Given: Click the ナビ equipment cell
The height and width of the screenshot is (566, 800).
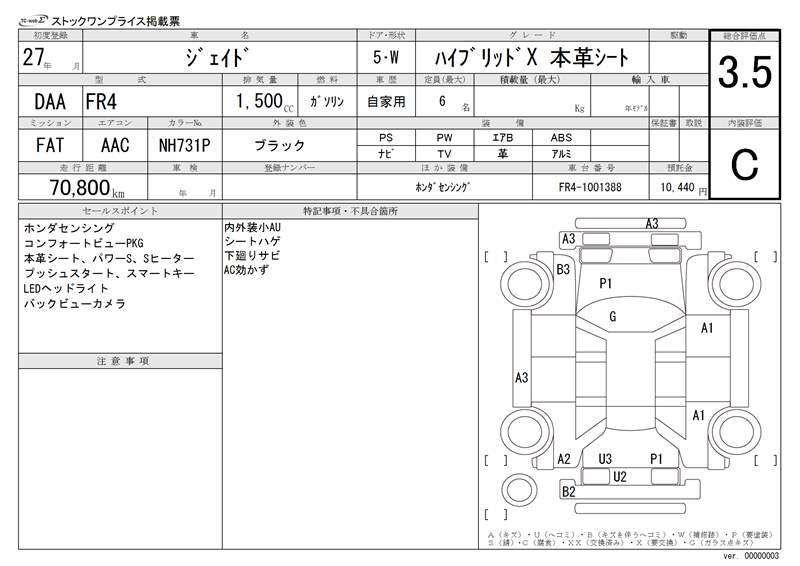Looking at the screenshot, I should tap(386, 154).
